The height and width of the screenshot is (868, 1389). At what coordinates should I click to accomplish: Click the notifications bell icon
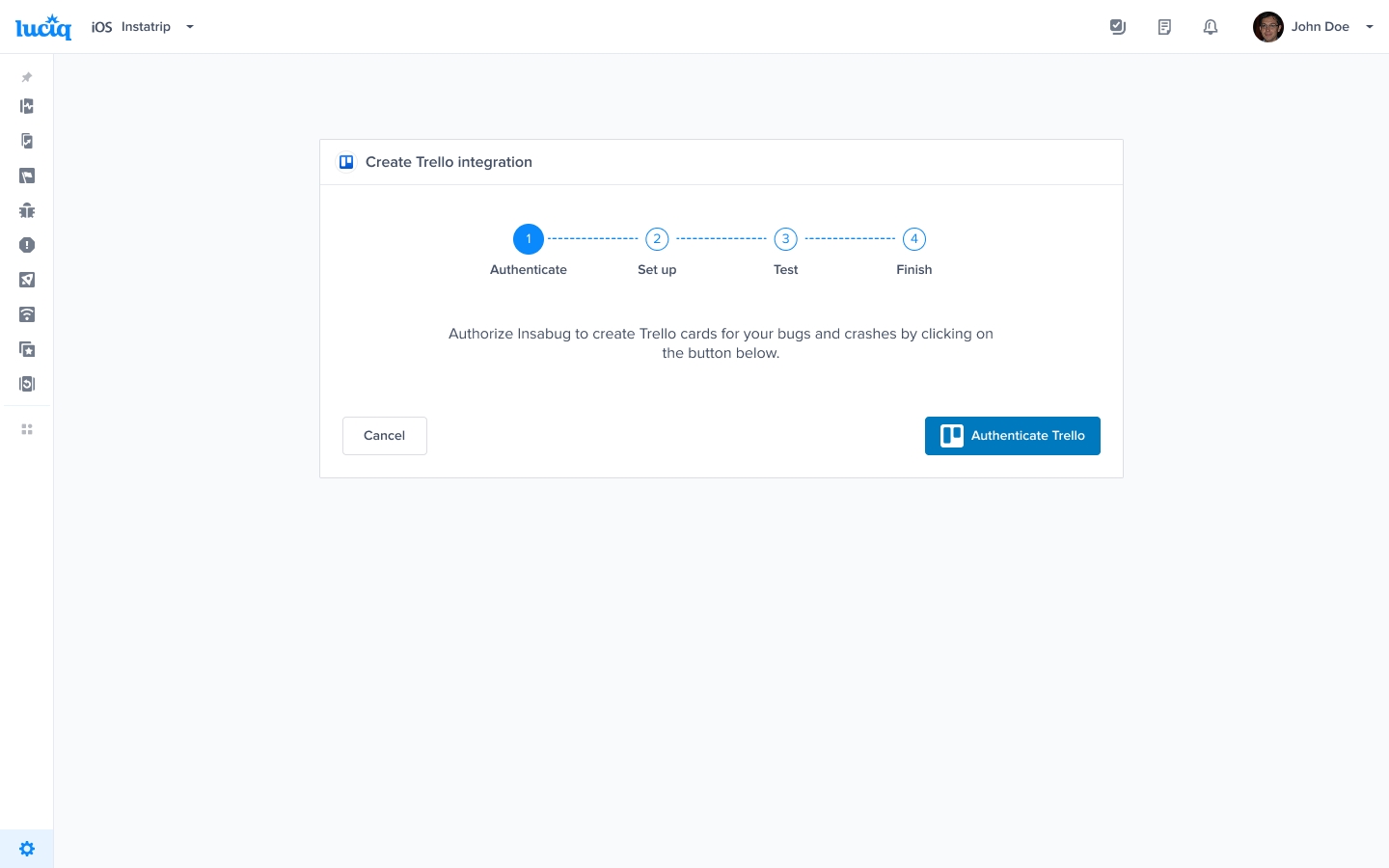(1211, 27)
